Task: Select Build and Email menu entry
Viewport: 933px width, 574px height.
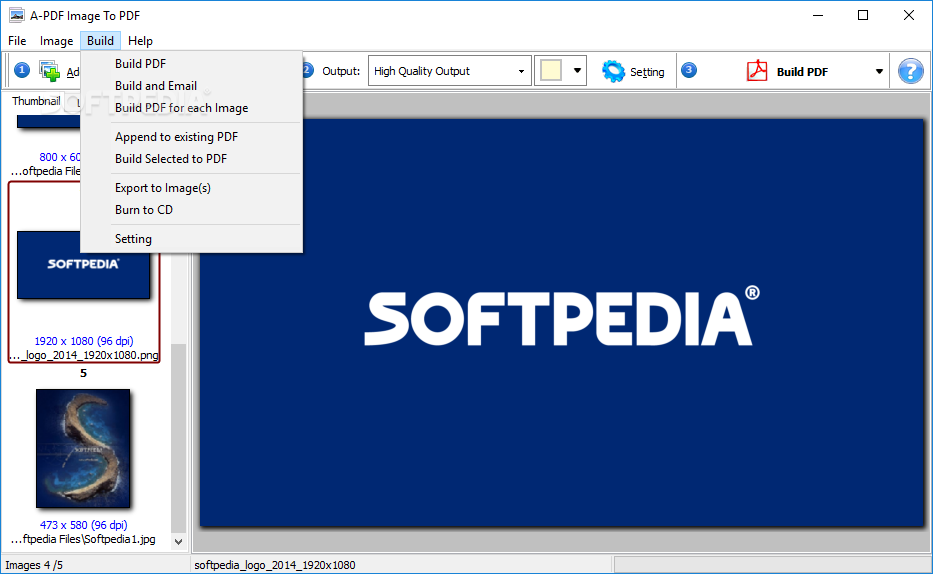Action: [x=192, y=86]
